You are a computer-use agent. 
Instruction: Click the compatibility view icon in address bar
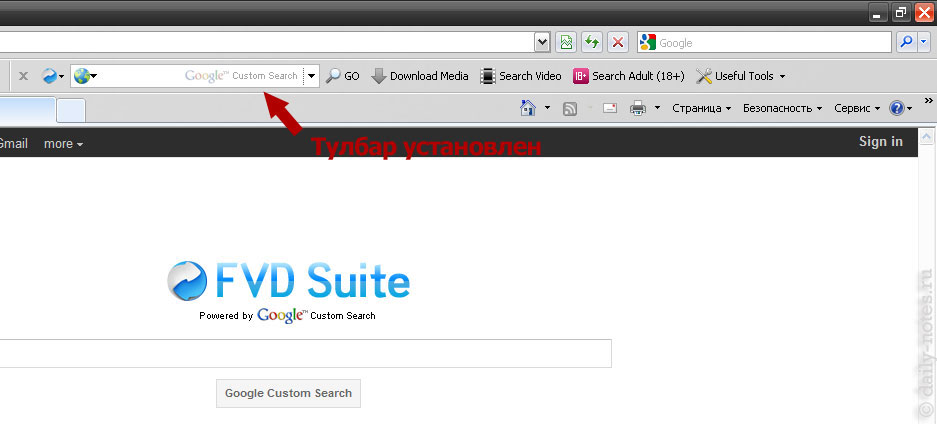tap(567, 42)
